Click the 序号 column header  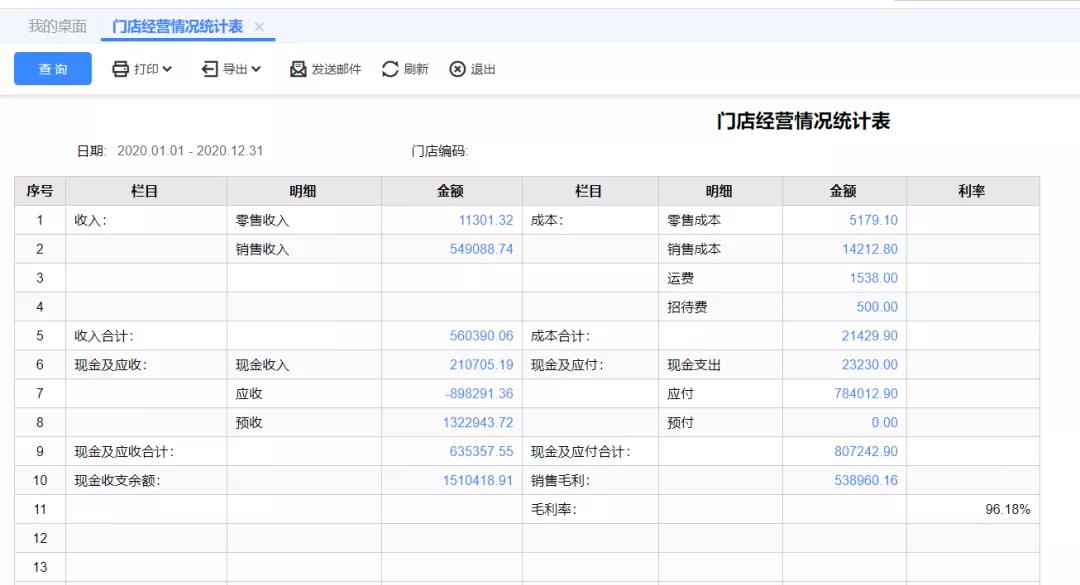point(40,191)
